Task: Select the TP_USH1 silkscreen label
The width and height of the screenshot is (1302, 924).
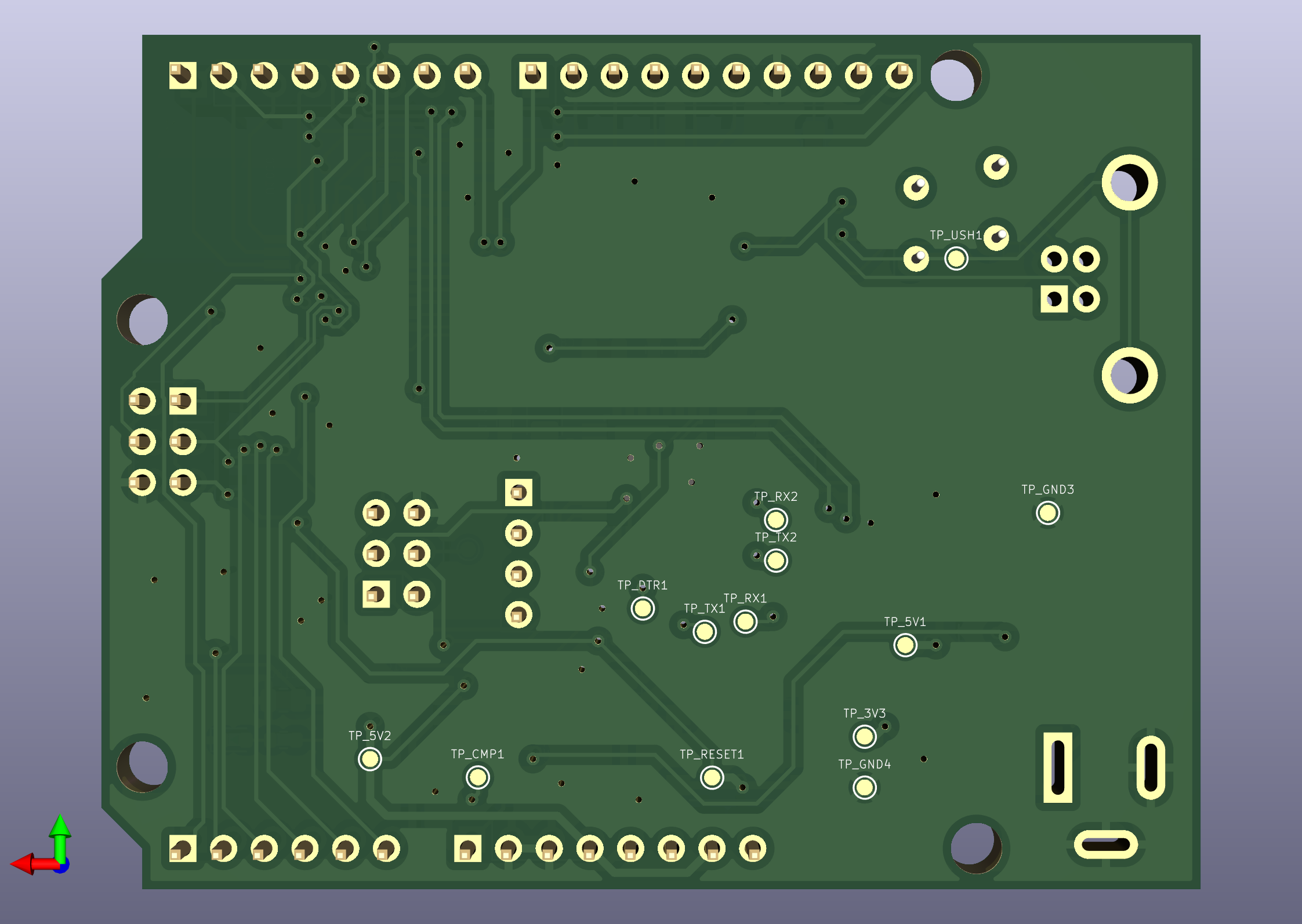Action: [956, 235]
